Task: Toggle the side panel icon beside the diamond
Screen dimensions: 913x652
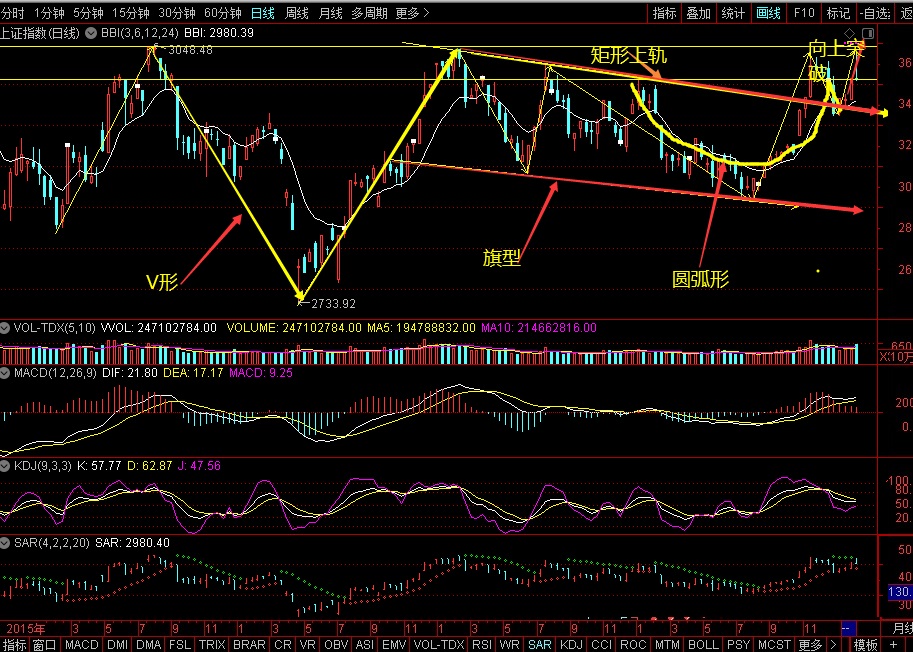Action: point(868,33)
